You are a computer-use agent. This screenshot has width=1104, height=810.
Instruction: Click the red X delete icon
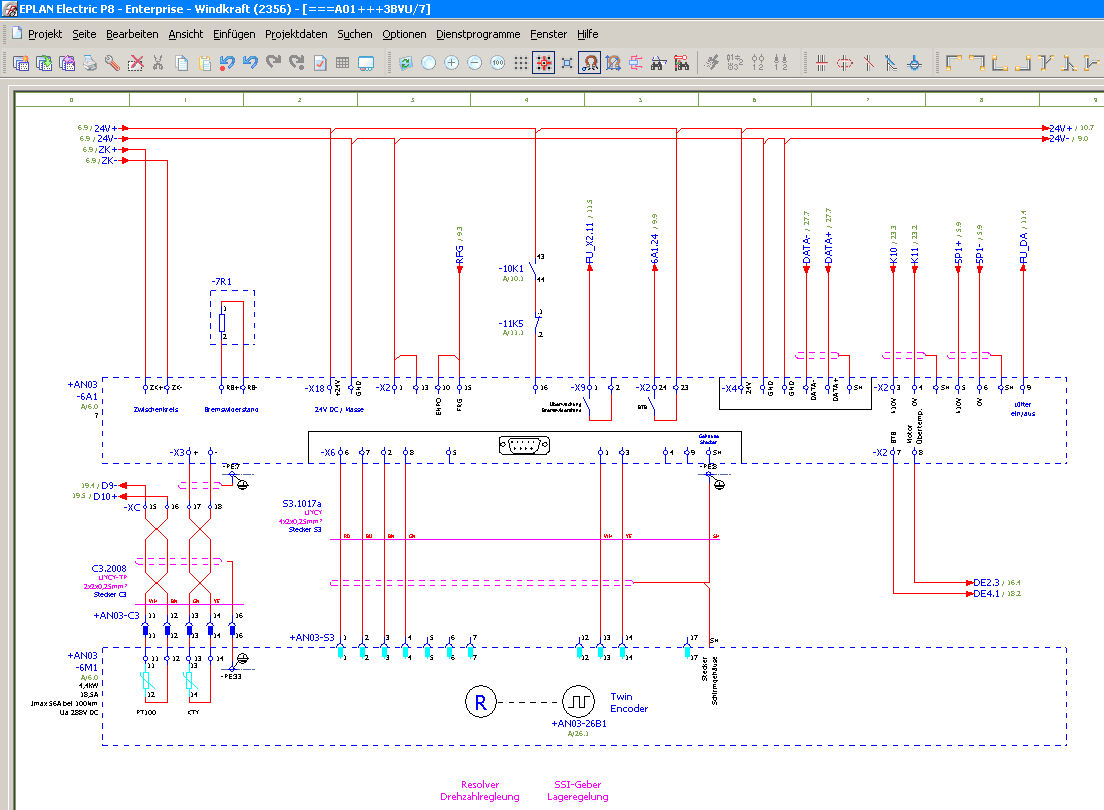coord(135,63)
